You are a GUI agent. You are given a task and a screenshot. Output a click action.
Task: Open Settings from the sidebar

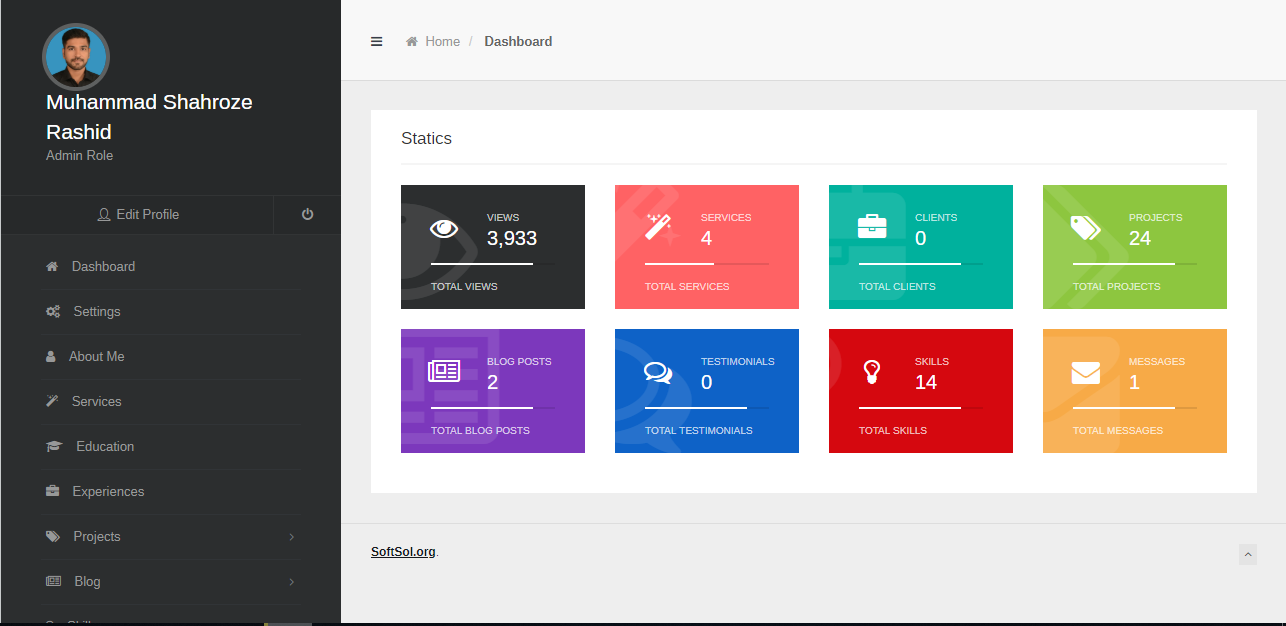[96, 312]
